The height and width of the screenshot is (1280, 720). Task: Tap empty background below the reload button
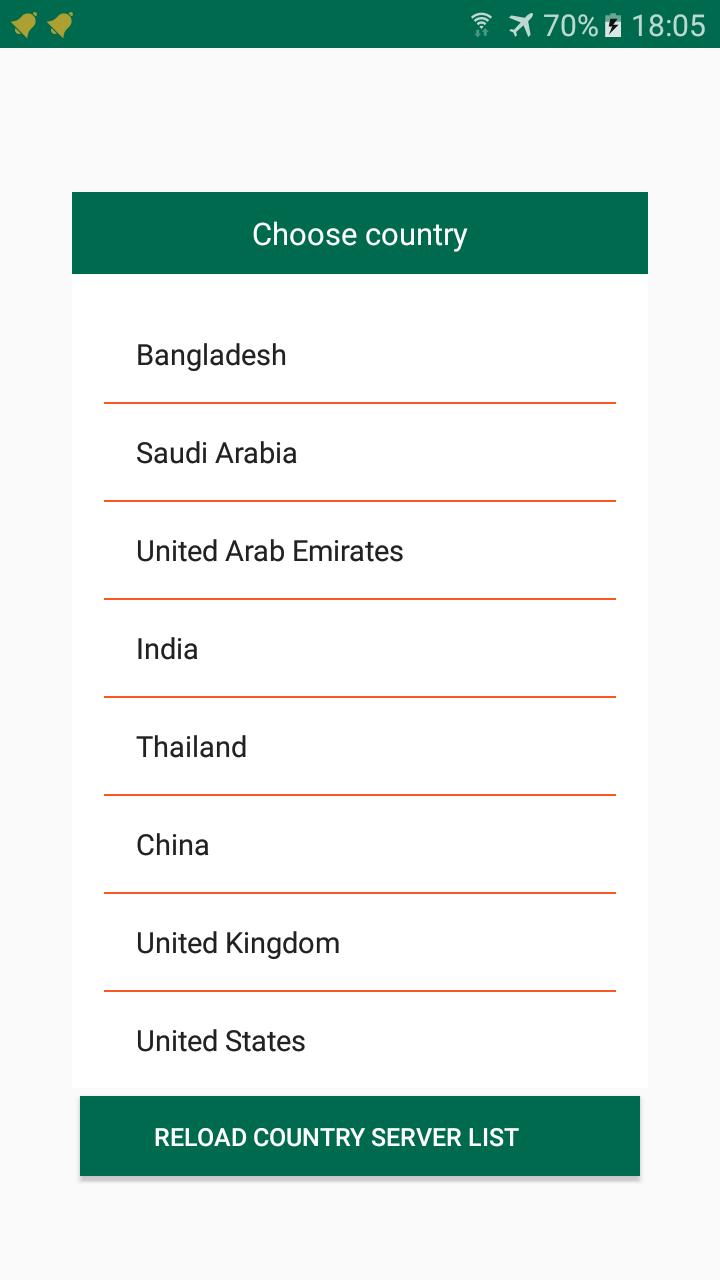360,1230
